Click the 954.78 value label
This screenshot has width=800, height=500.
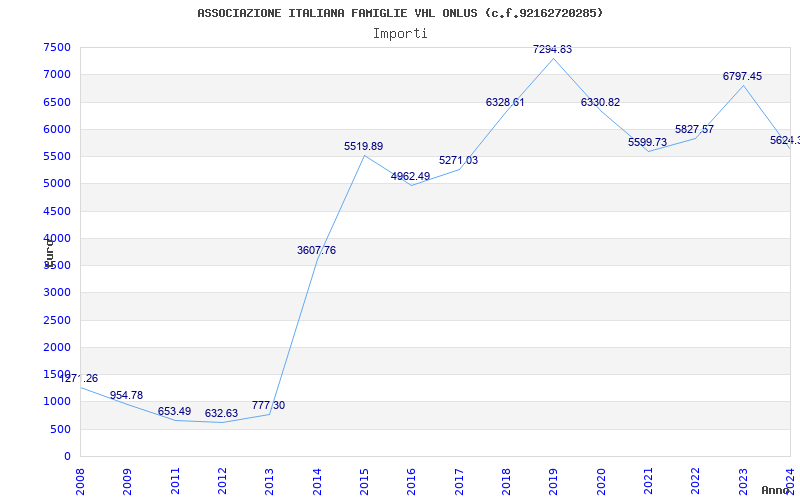pos(127,395)
